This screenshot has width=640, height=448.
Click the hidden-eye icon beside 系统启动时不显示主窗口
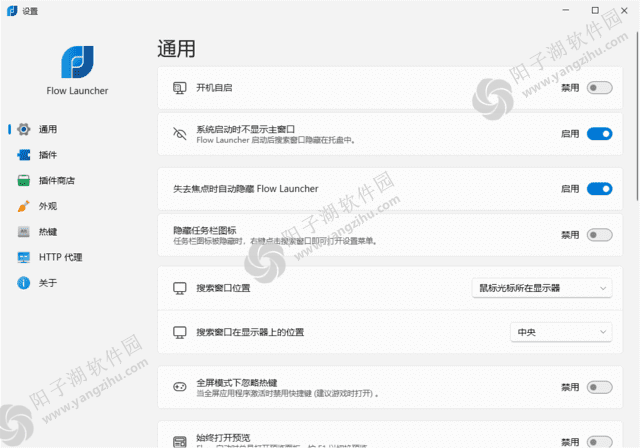pyautogui.click(x=180, y=134)
